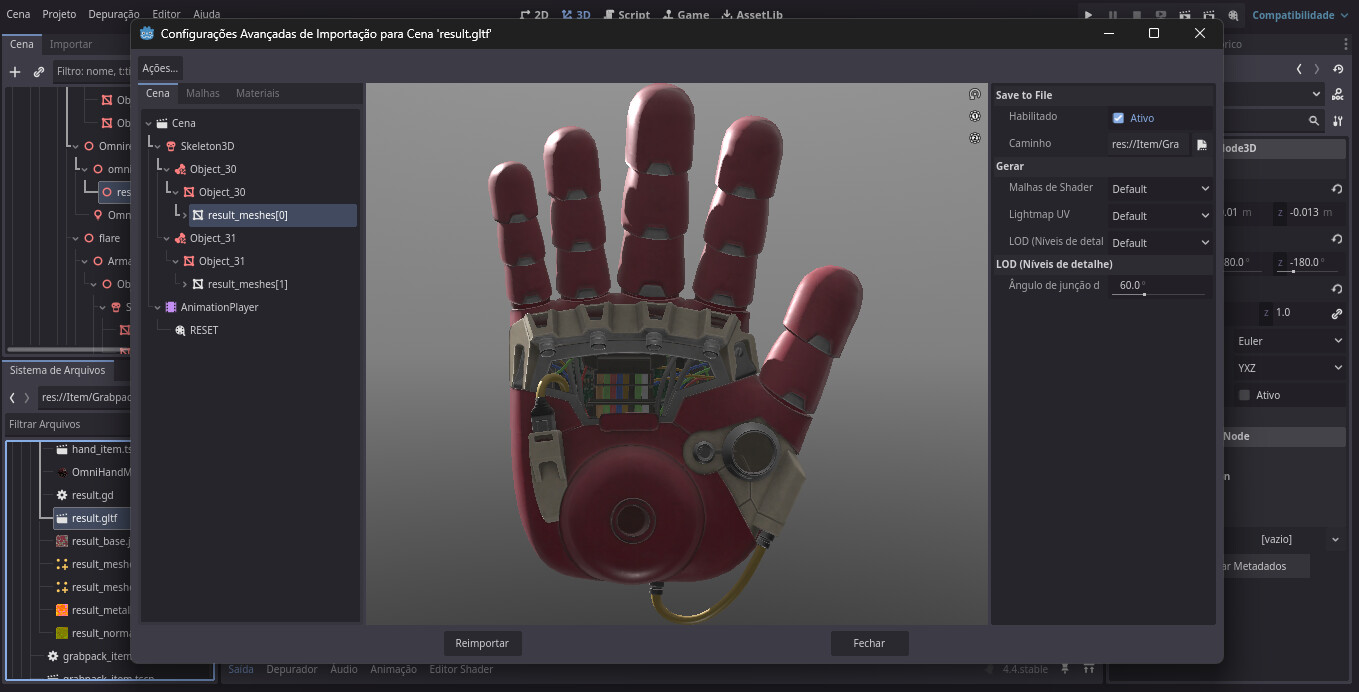The image size is (1359, 692).
Task: Click the Filtrar Arquivos search field
Action: (x=68, y=424)
